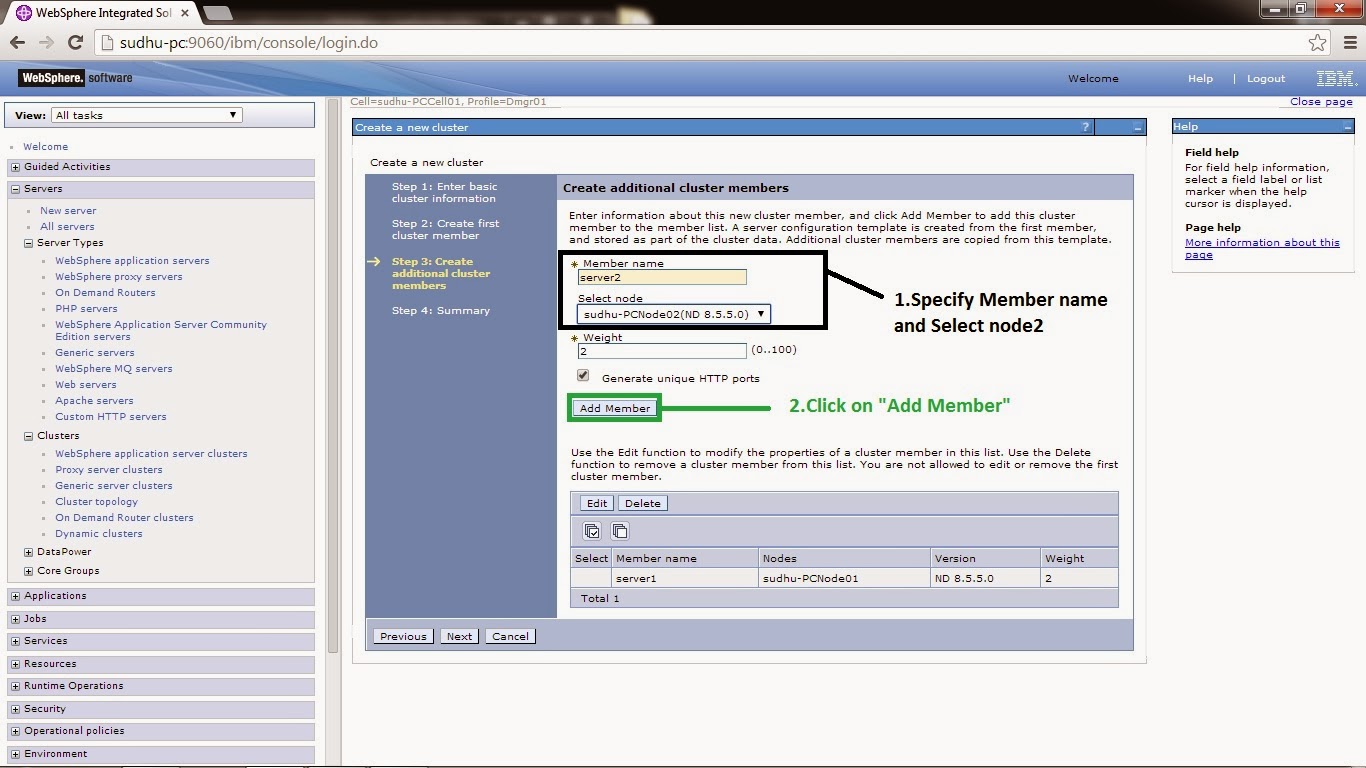Open New server link
1366x768 pixels.
pyautogui.click(x=68, y=211)
